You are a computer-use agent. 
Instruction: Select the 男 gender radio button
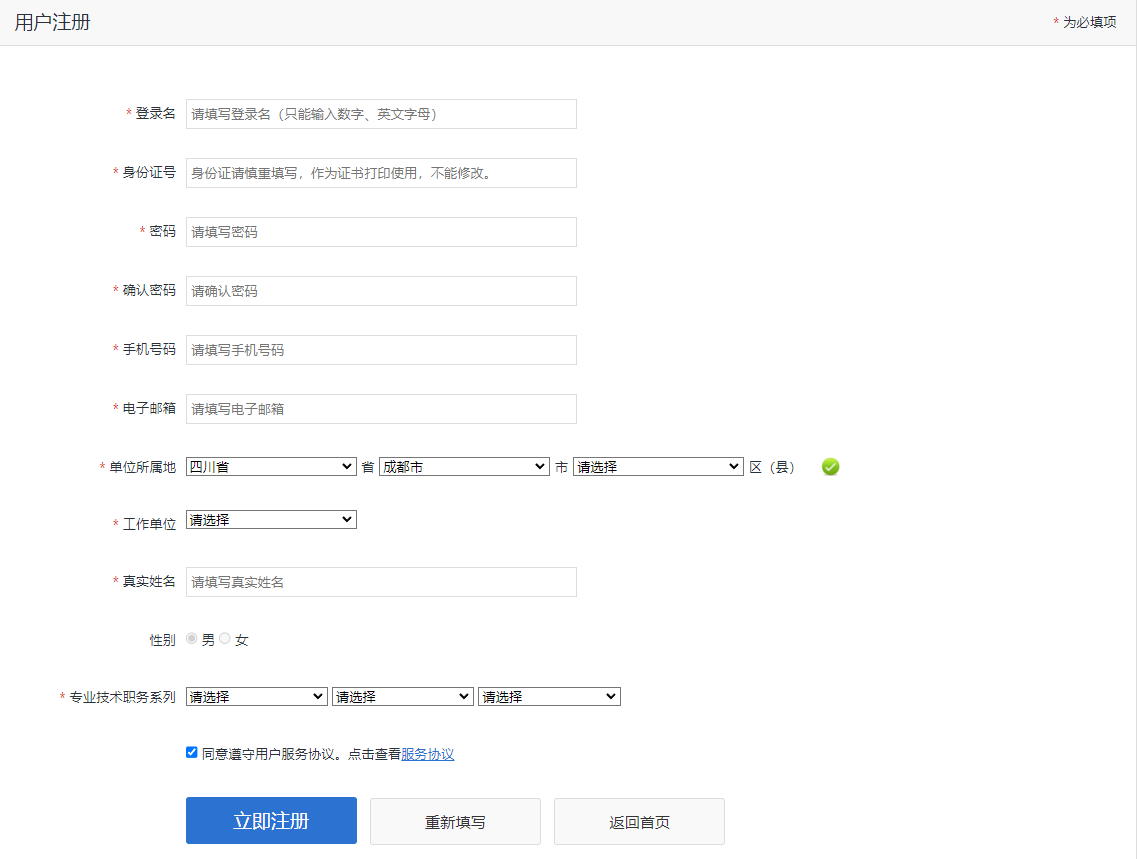(192, 639)
